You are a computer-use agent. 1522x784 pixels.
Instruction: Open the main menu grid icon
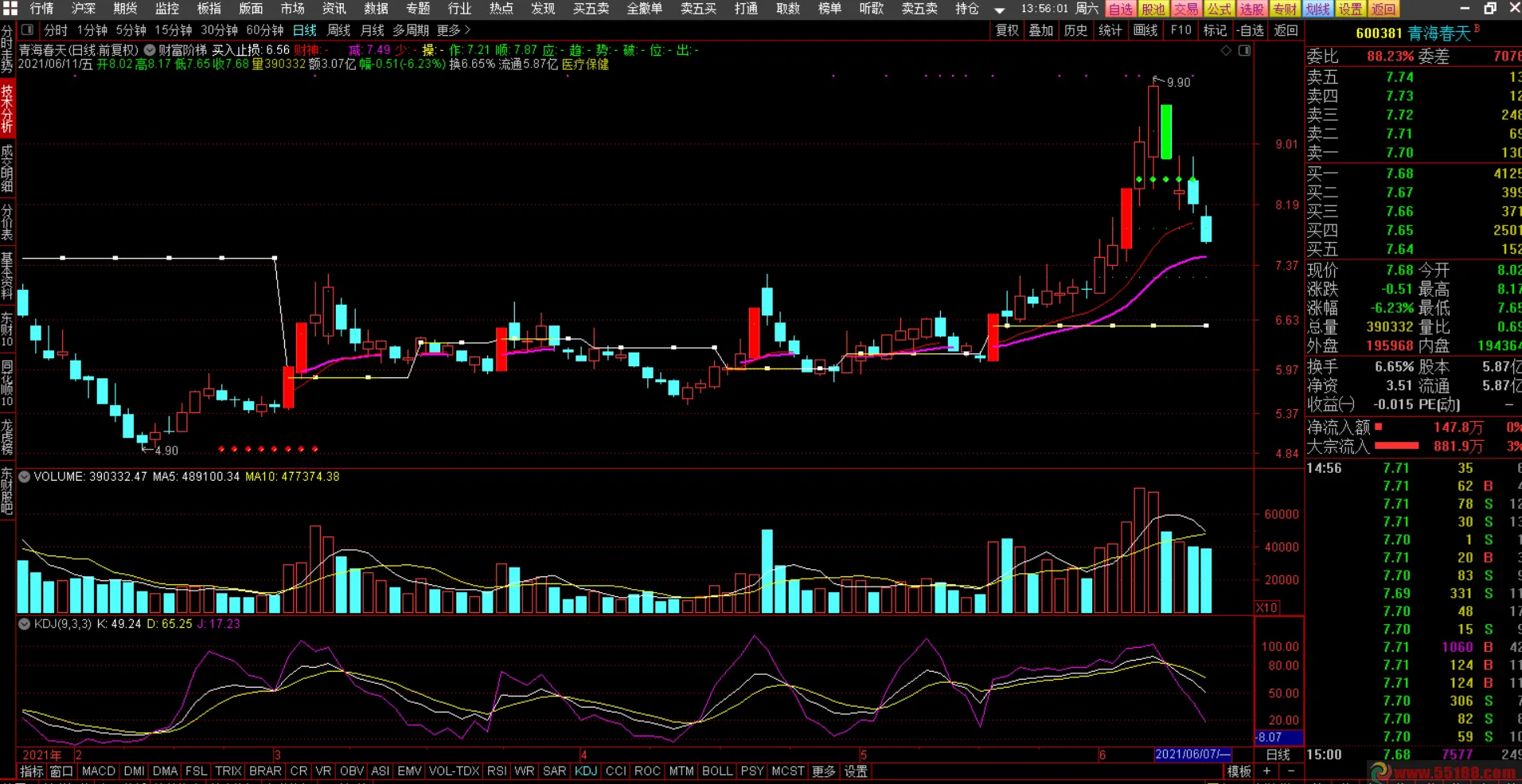[x=10, y=9]
